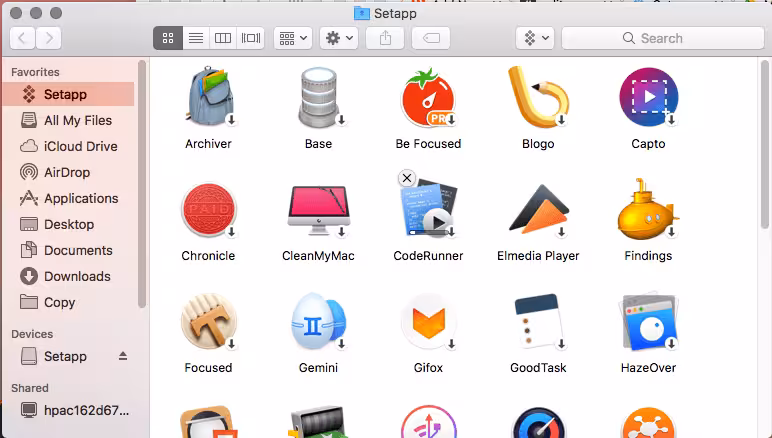Open the Elmedia Player icon
Image resolution: width=772 pixels, height=438 pixels.
[x=538, y=210]
